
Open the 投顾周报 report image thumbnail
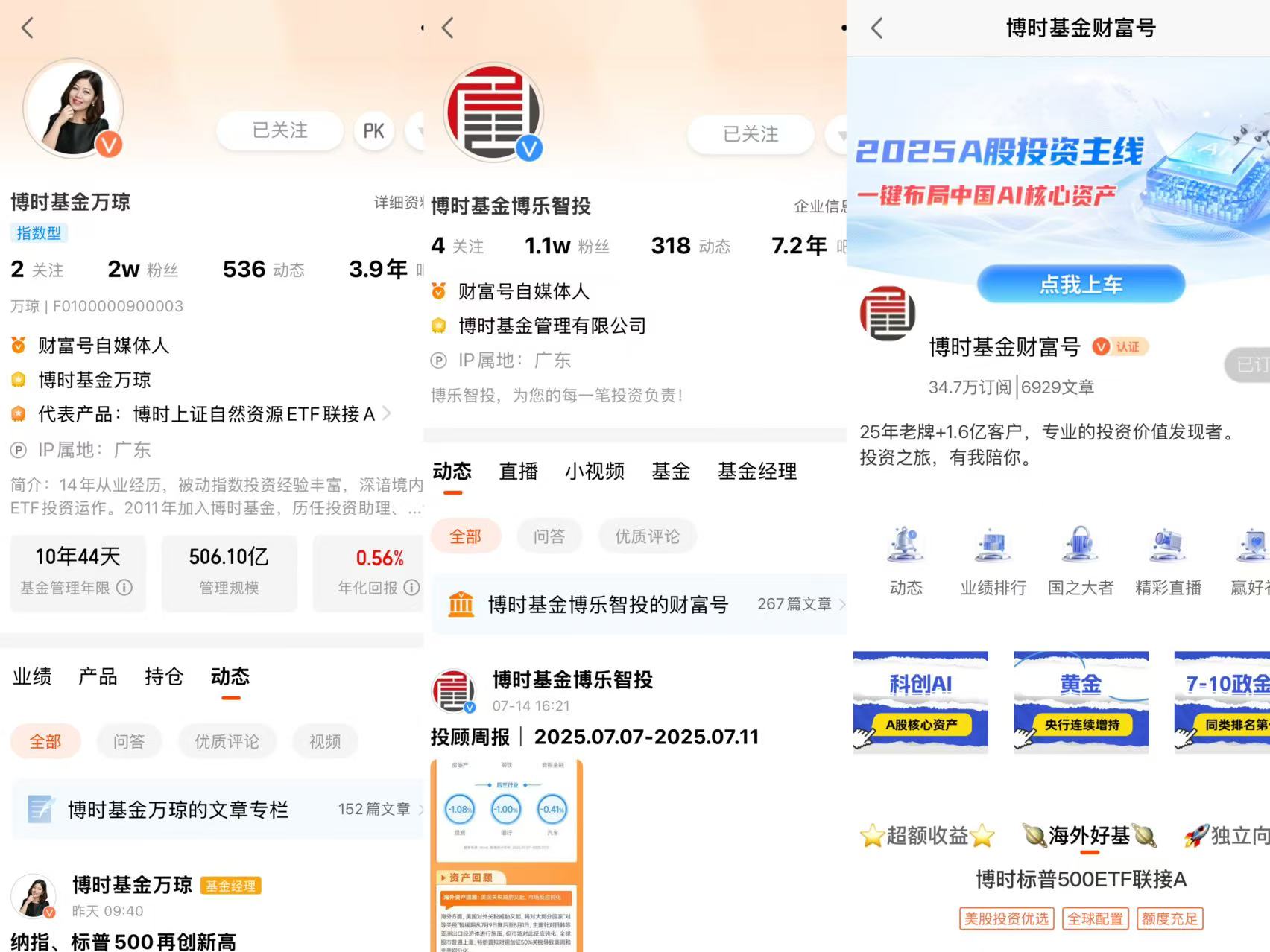tap(507, 855)
